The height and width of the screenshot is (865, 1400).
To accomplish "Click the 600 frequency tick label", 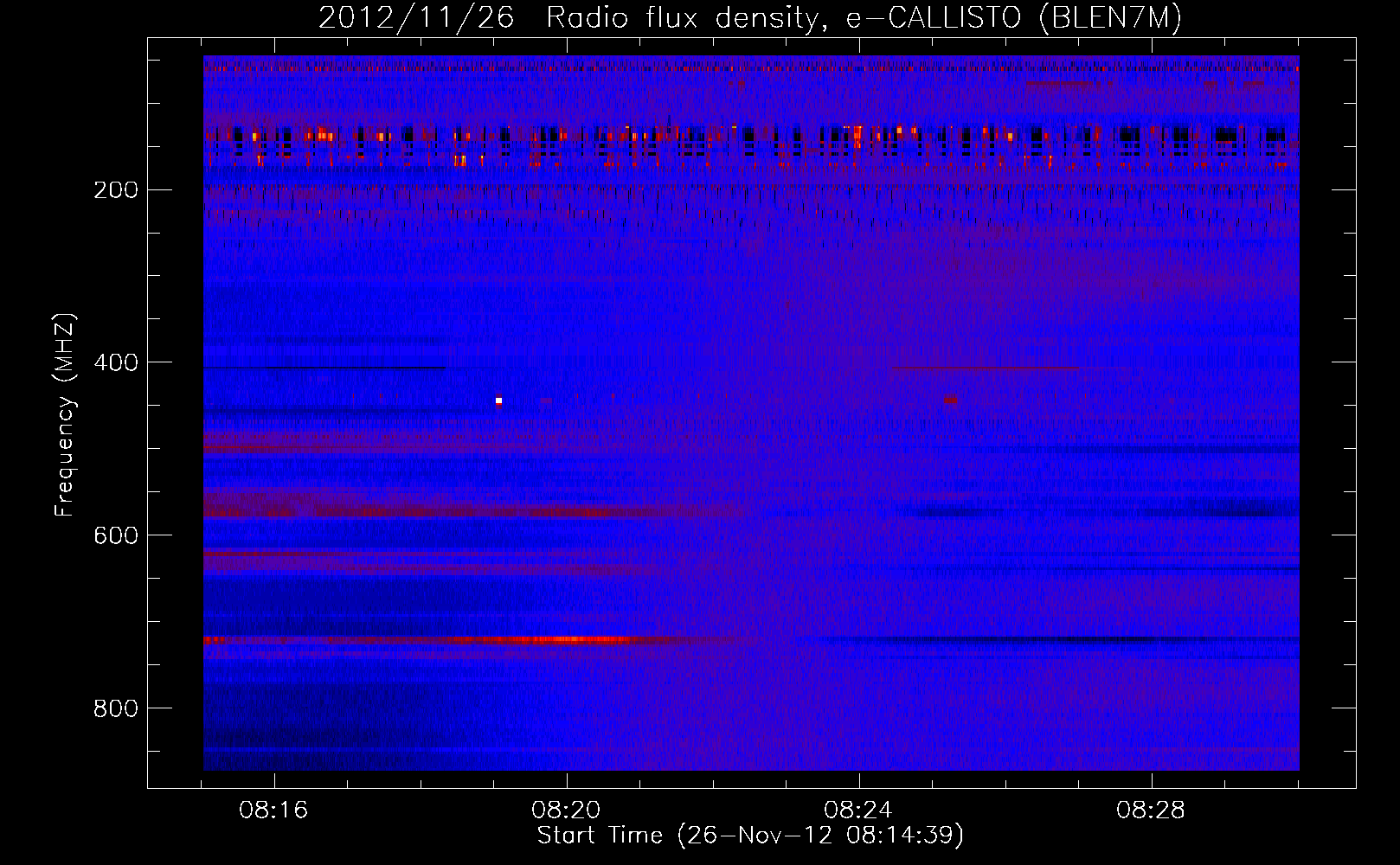I will click(116, 535).
